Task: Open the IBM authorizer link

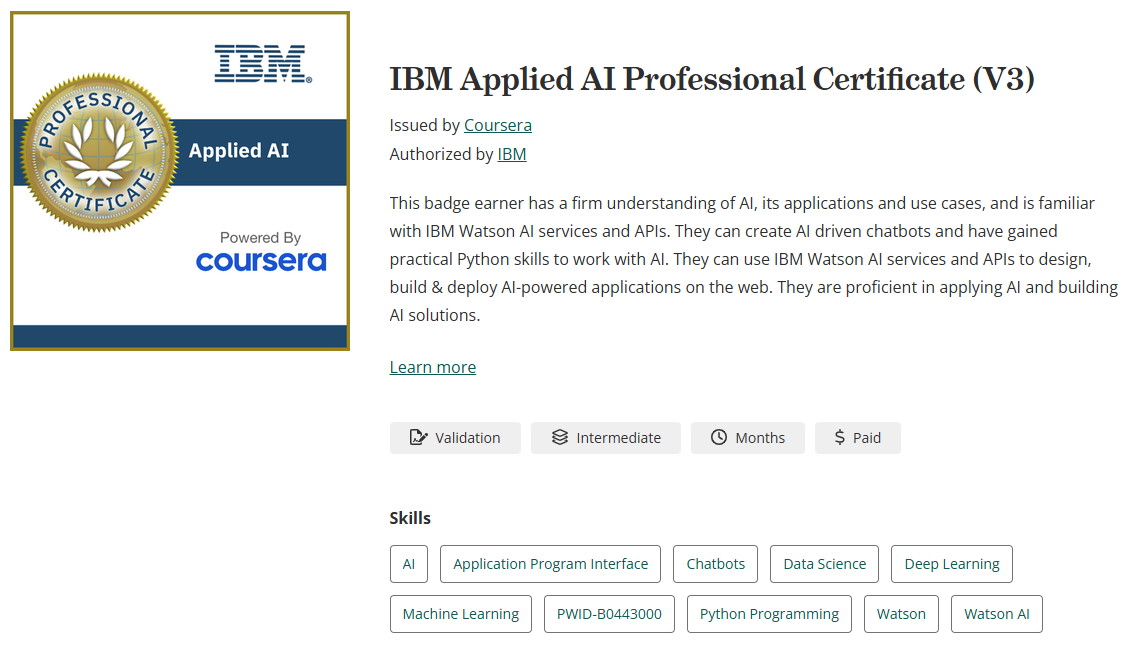Action: tap(511, 154)
